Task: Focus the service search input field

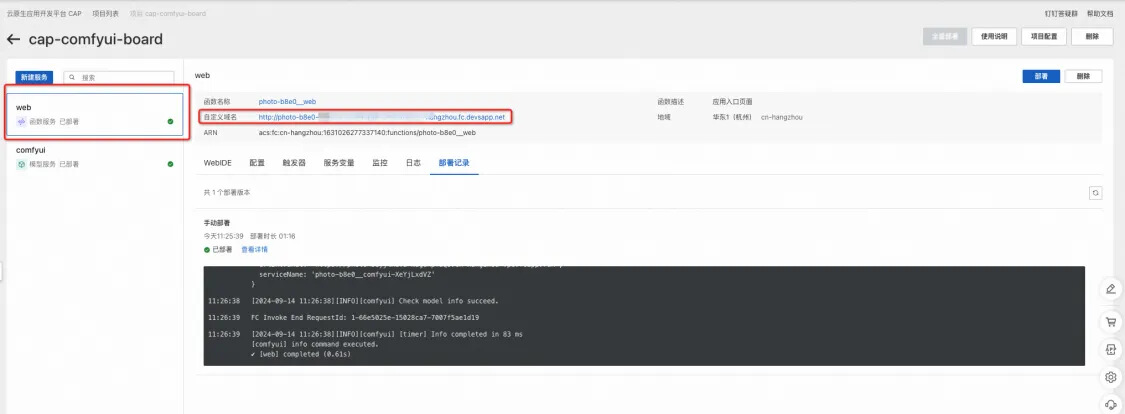Action: pyautogui.click(x=118, y=77)
